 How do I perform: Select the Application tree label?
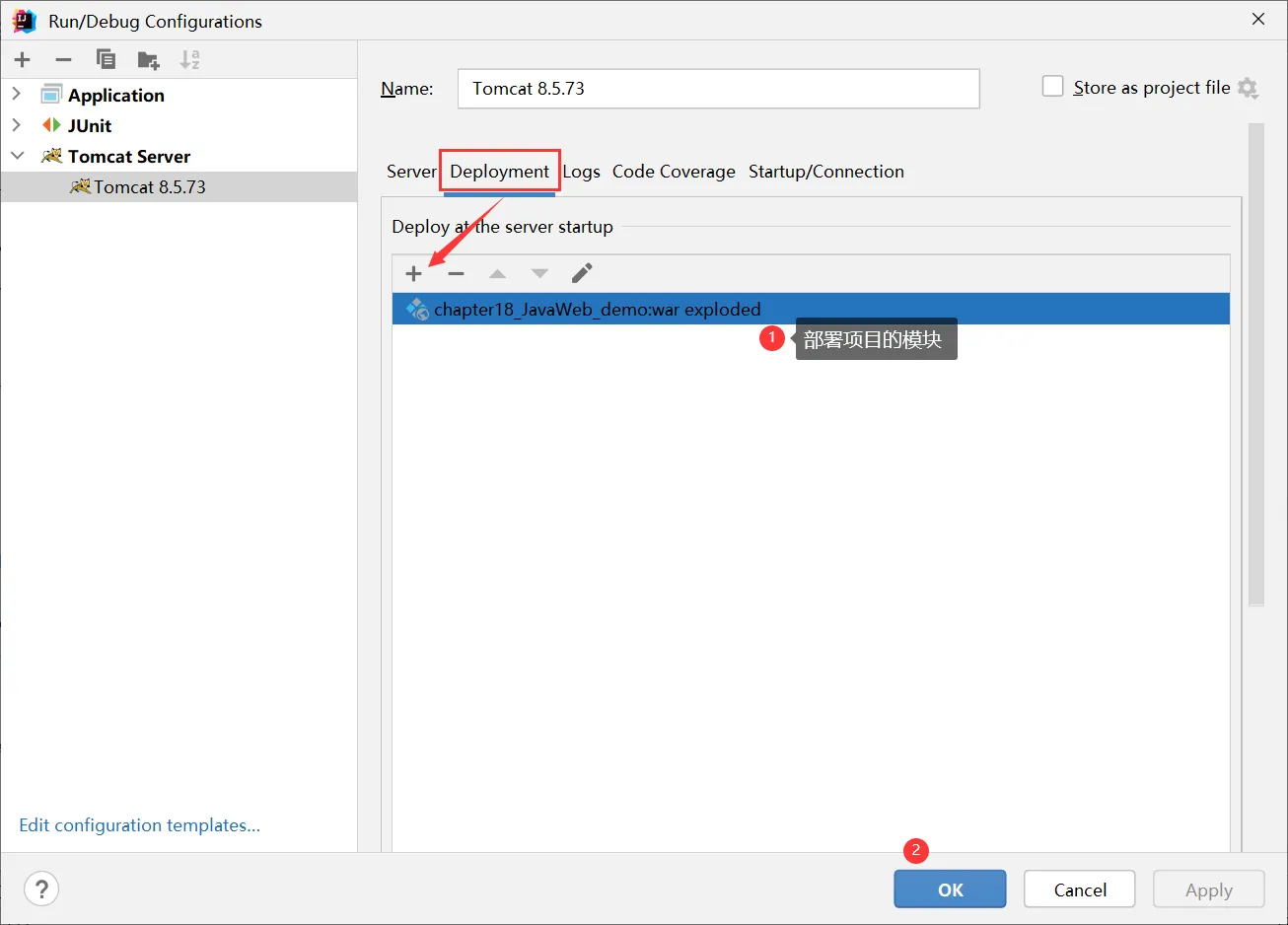coord(116,96)
